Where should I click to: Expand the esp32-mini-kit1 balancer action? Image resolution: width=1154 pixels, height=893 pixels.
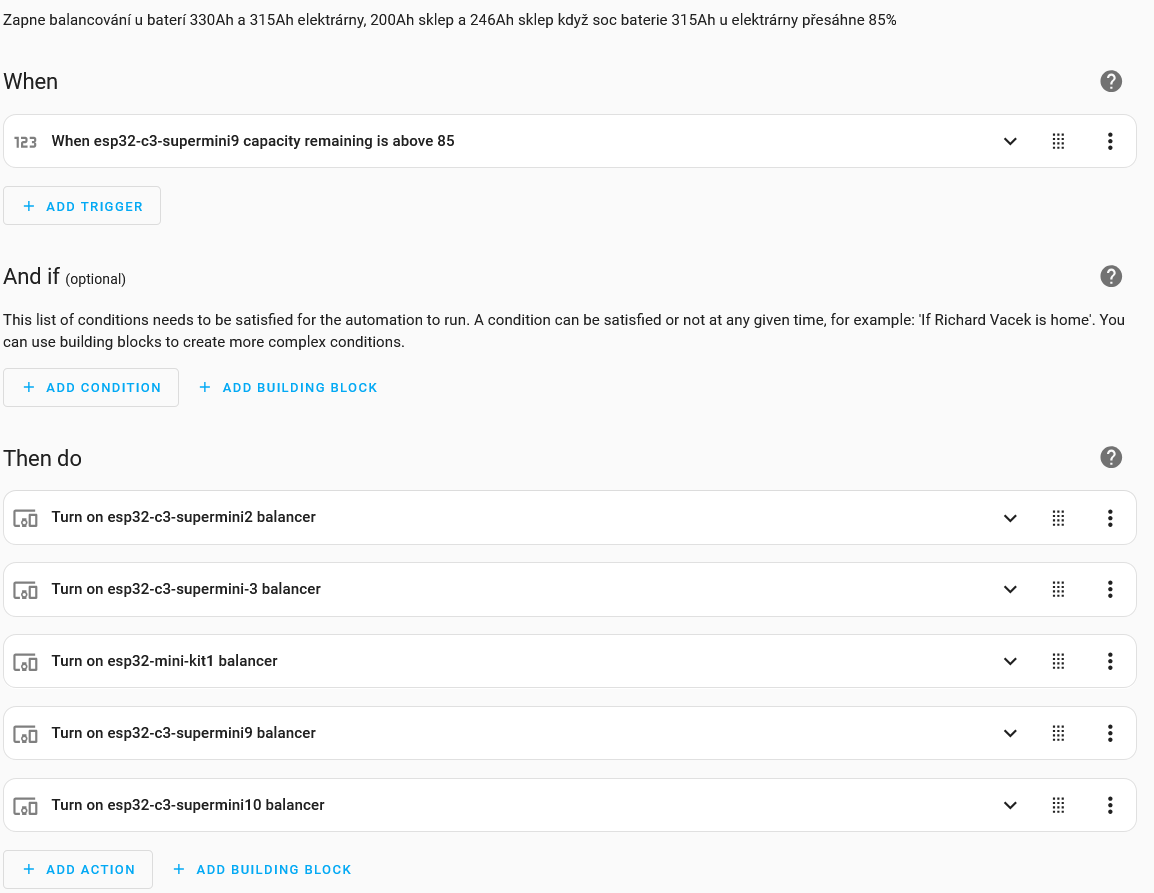pos(1010,661)
